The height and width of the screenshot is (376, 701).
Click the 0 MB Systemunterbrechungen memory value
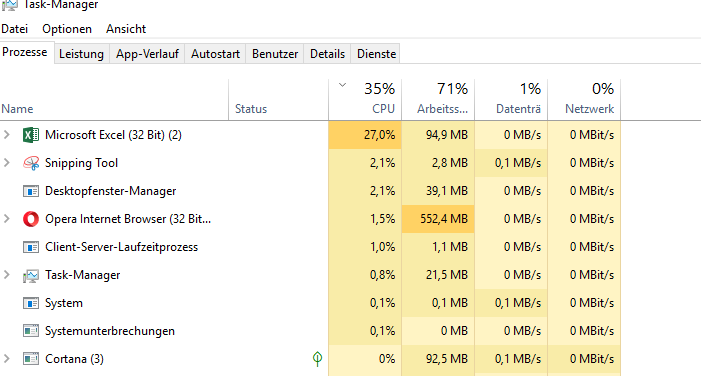click(x=454, y=331)
